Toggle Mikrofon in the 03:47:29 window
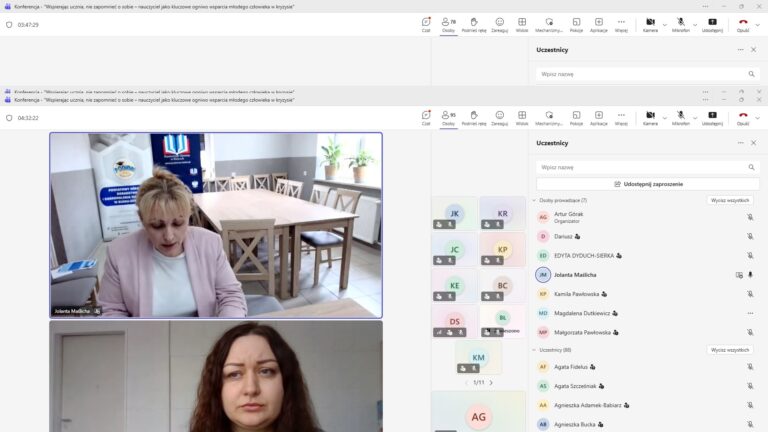Screen dimensions: 768x432 [681, 25]
